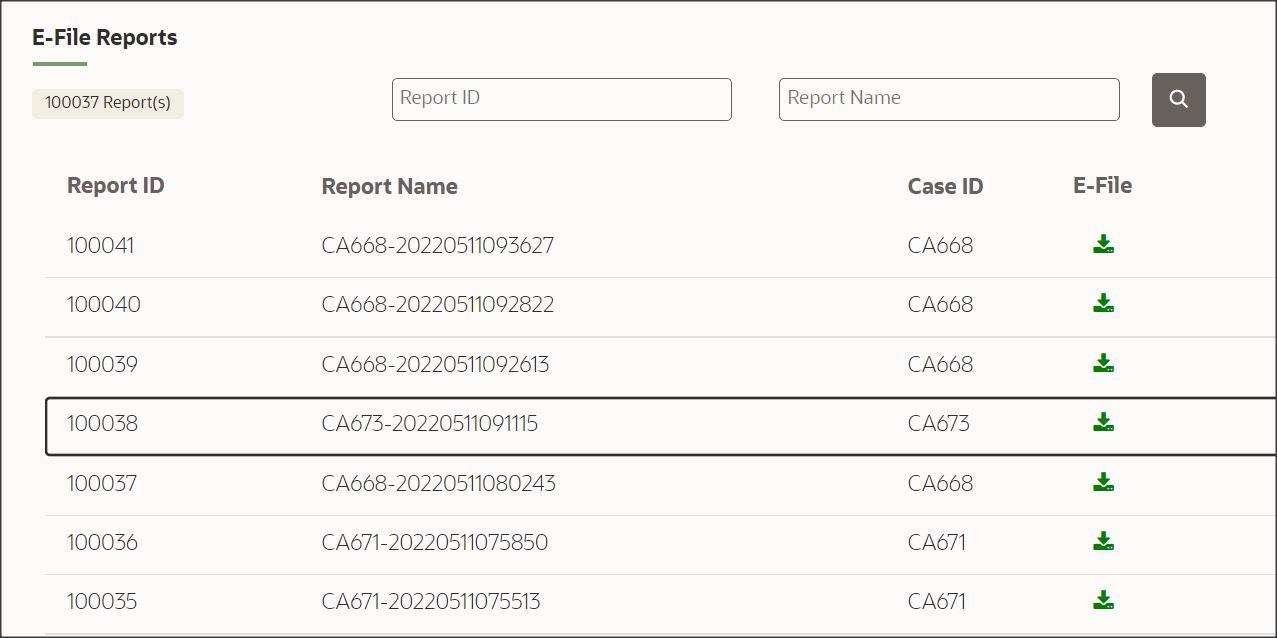
Task: Open report 100041 from the list
Action: [101, 244]
